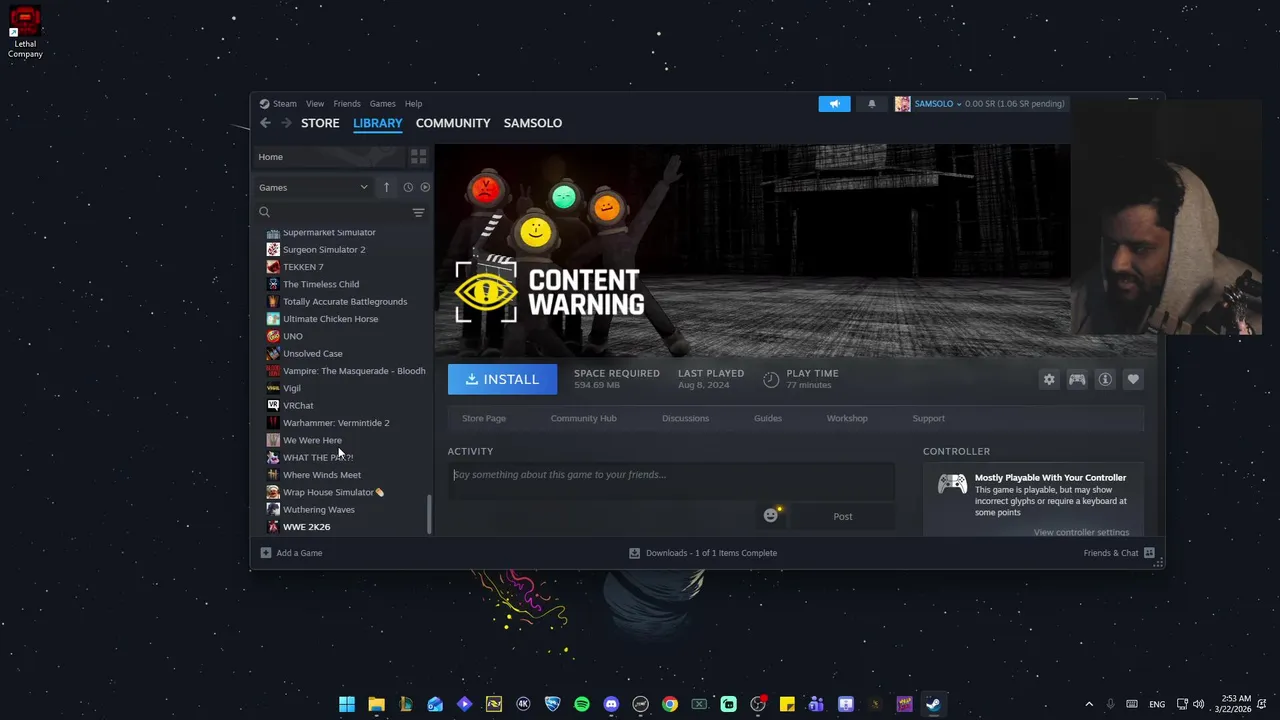This screenshot has height=720, width=1280.
Task: Navigate back with the left arrow
Action: (x=265, y=123)
